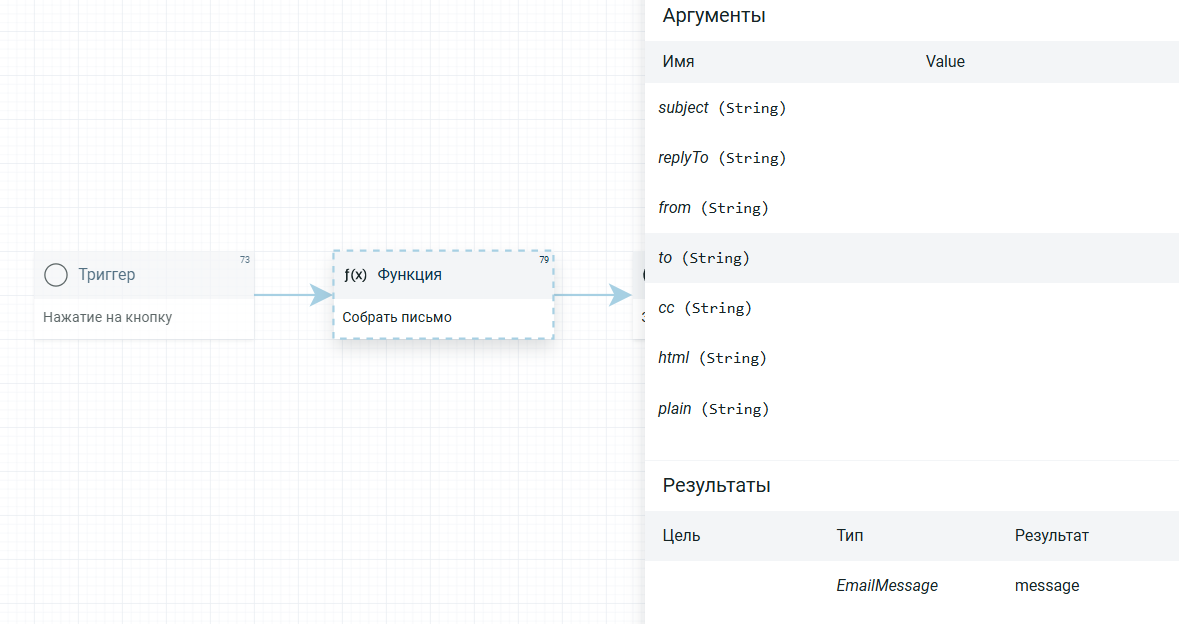
Task: Click the arrow leaving the Function node
Action: [593, 295]
